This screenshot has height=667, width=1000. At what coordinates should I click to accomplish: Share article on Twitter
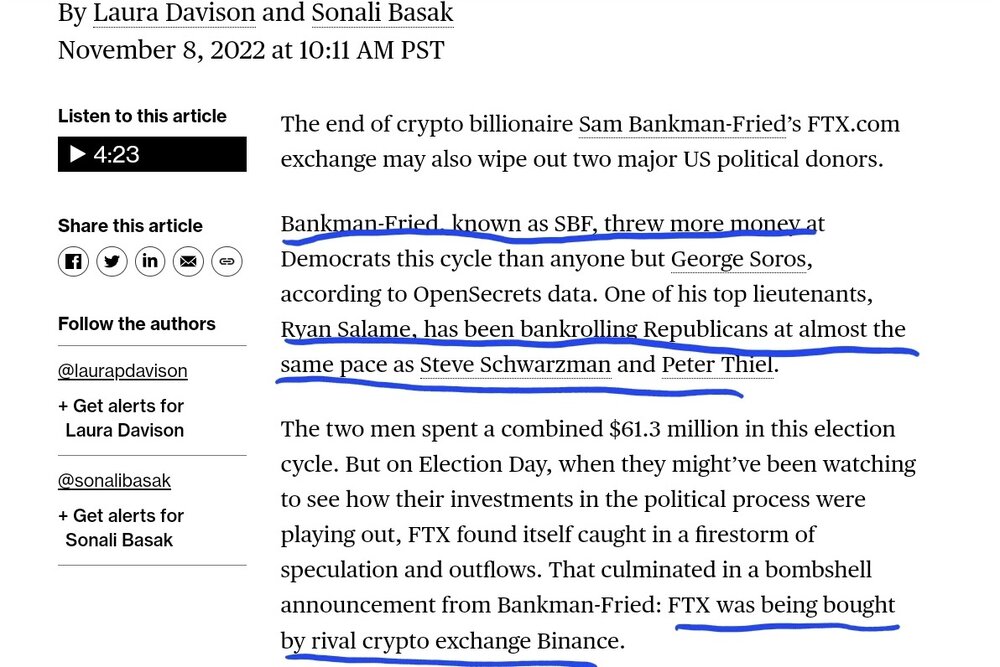[112, 262]
